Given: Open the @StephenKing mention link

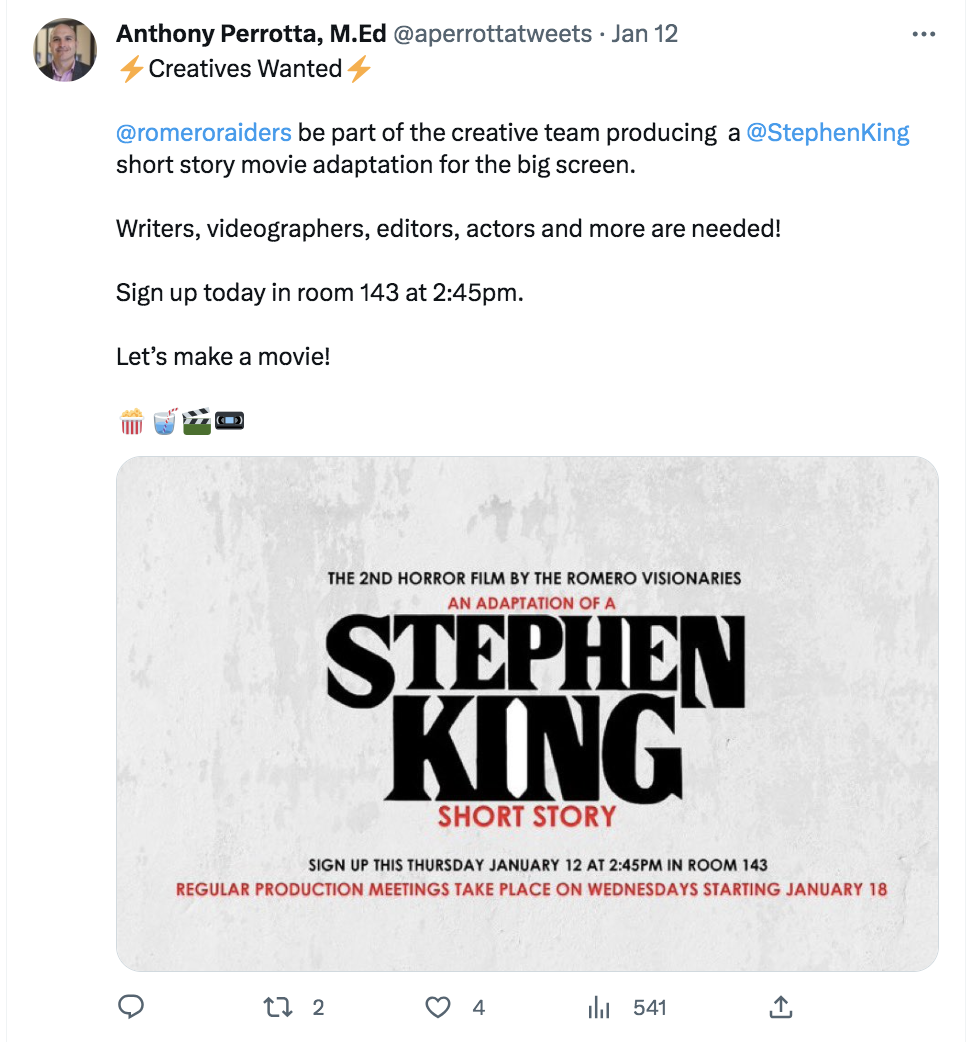Looking at the screenshot, I should tap(828, 133).
